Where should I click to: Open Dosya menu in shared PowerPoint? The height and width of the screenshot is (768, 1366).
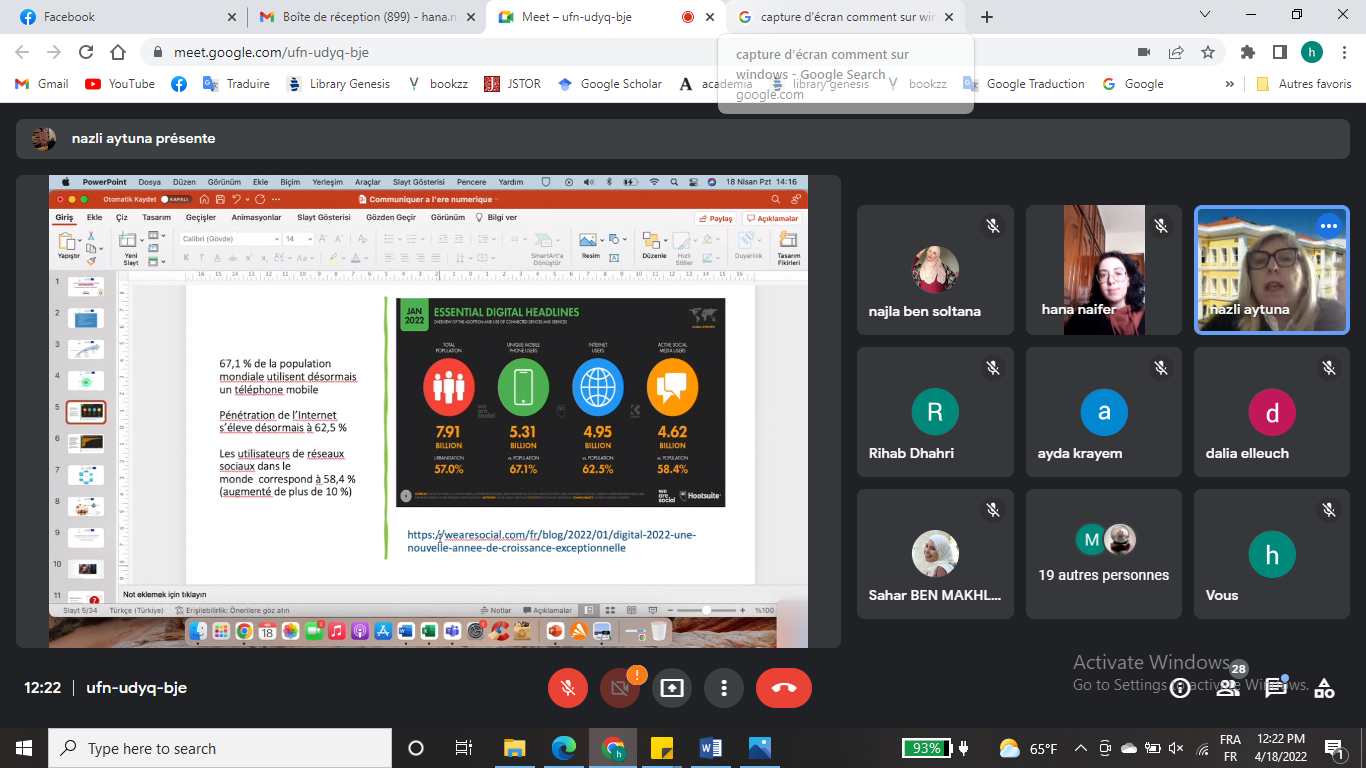pyautogui.click(x=149, y=182)
